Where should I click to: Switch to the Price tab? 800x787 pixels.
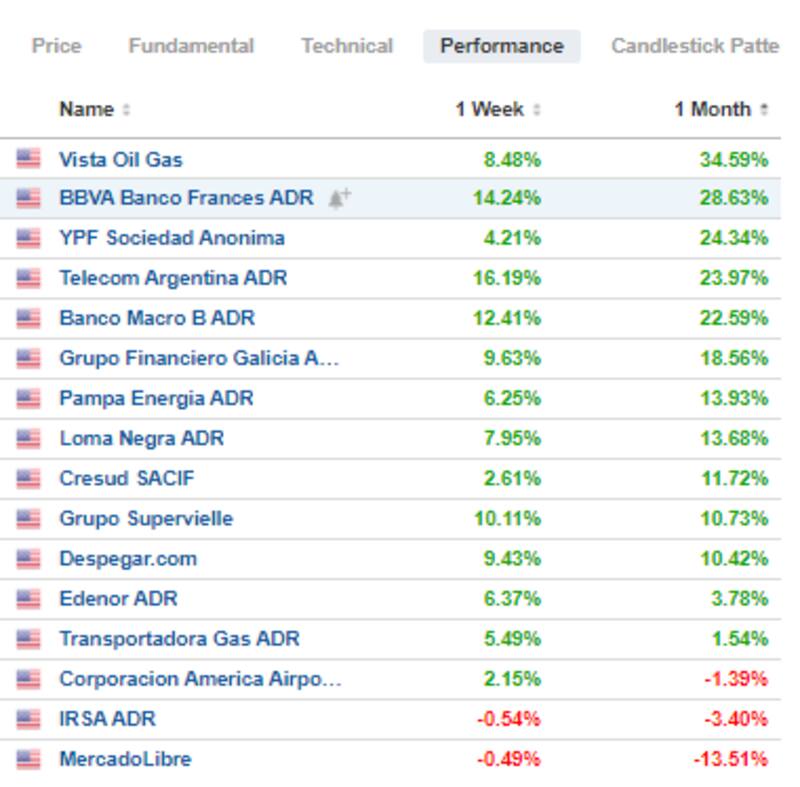coord(56,46)
